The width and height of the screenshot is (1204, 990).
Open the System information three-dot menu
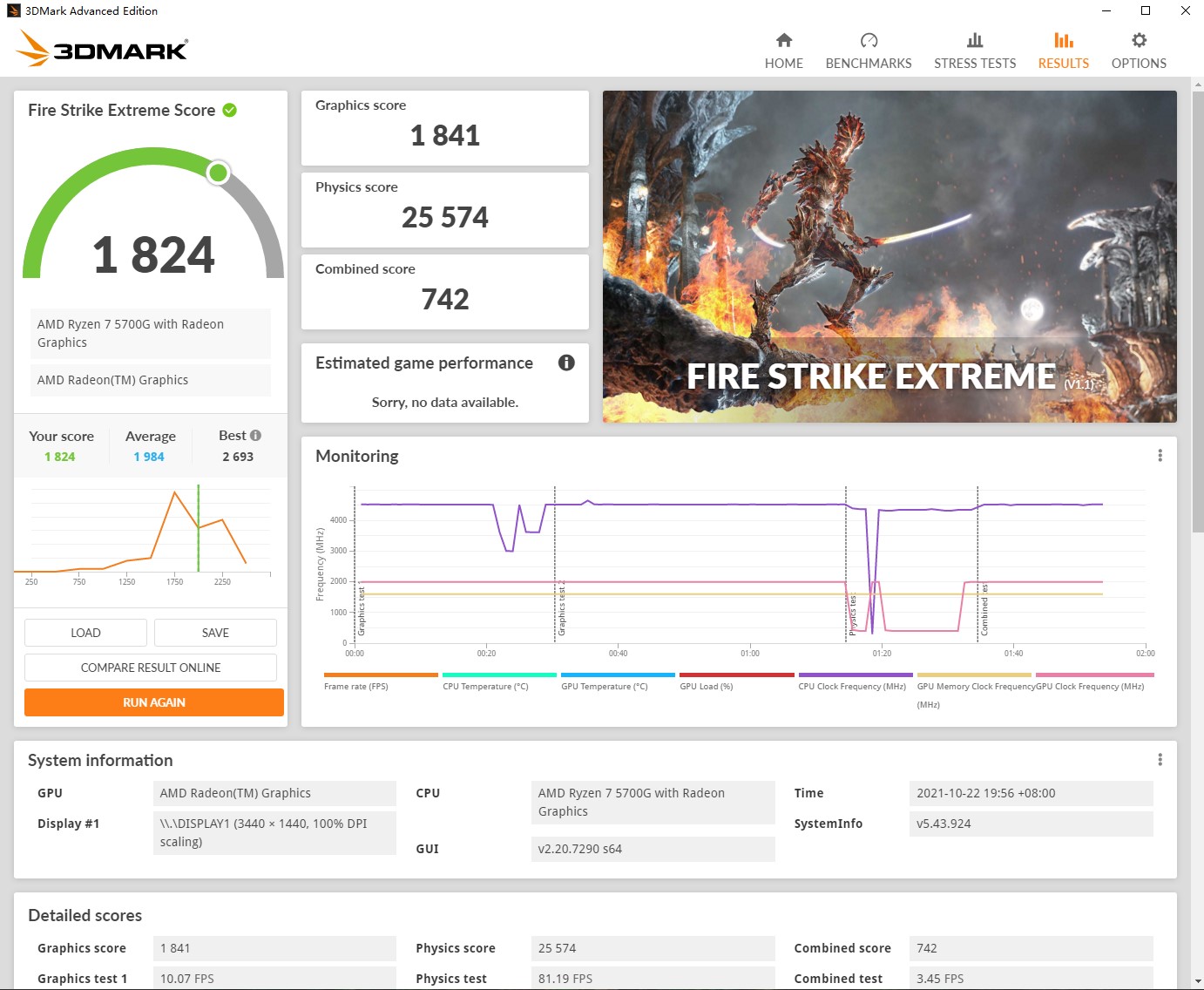1160,760
